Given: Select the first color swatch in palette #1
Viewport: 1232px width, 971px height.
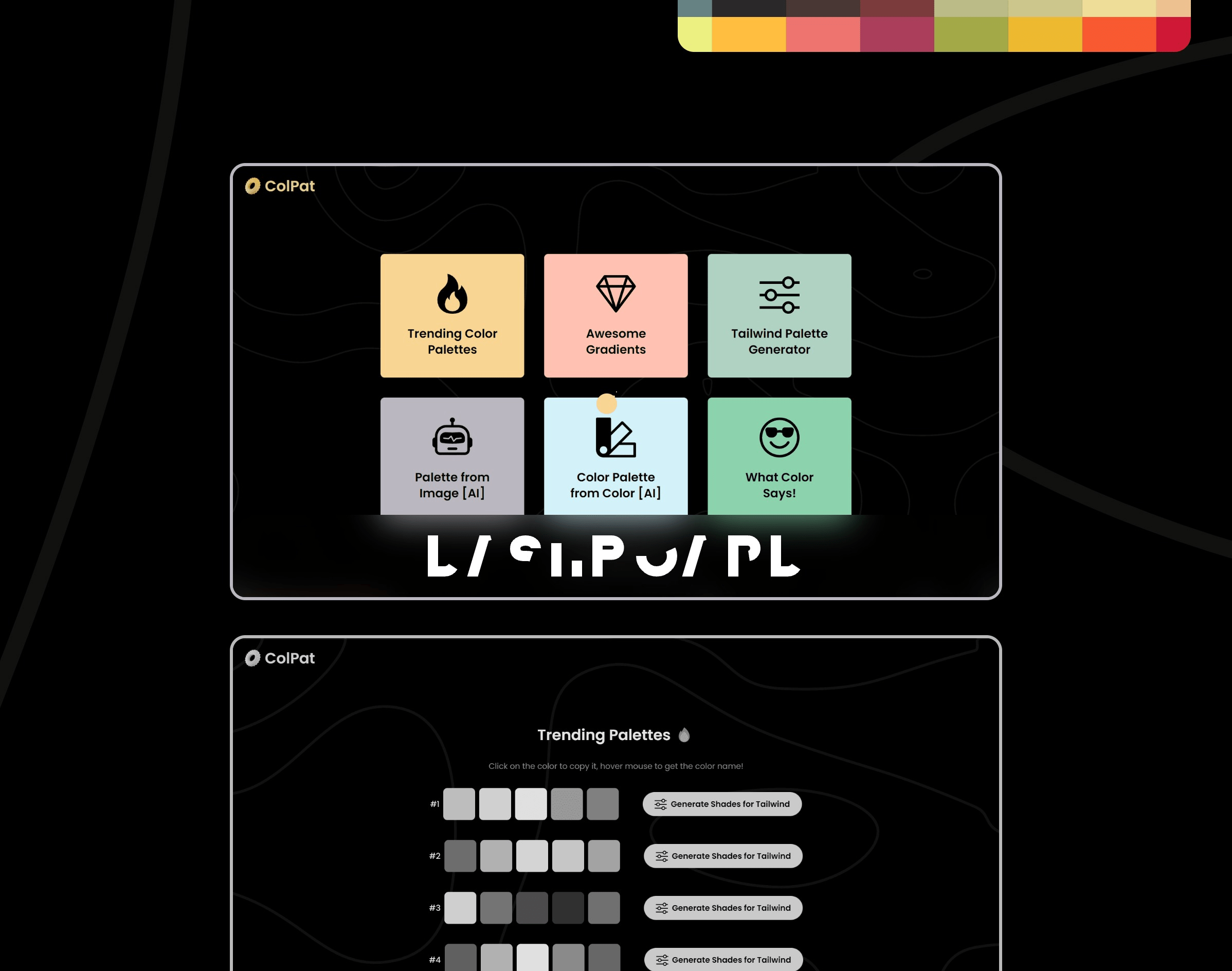Looking at the screenshot, I should (459, 804).
